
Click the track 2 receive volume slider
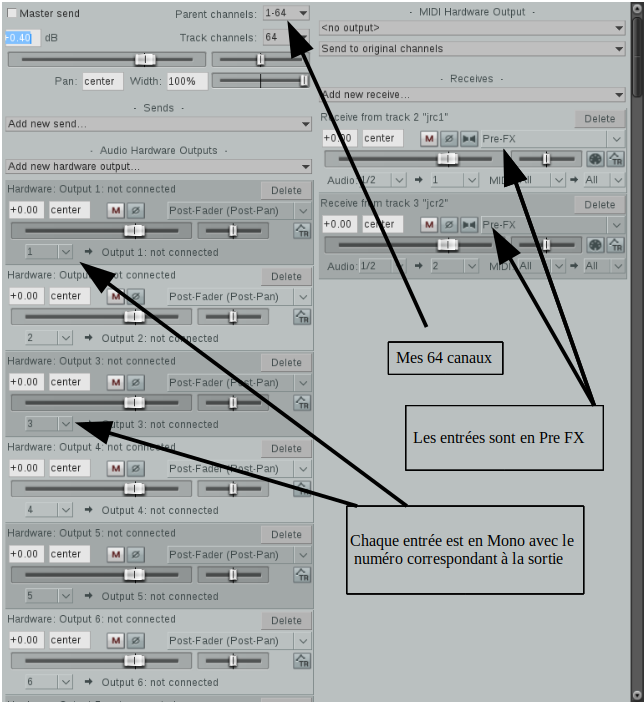click(x=415, y=159)
